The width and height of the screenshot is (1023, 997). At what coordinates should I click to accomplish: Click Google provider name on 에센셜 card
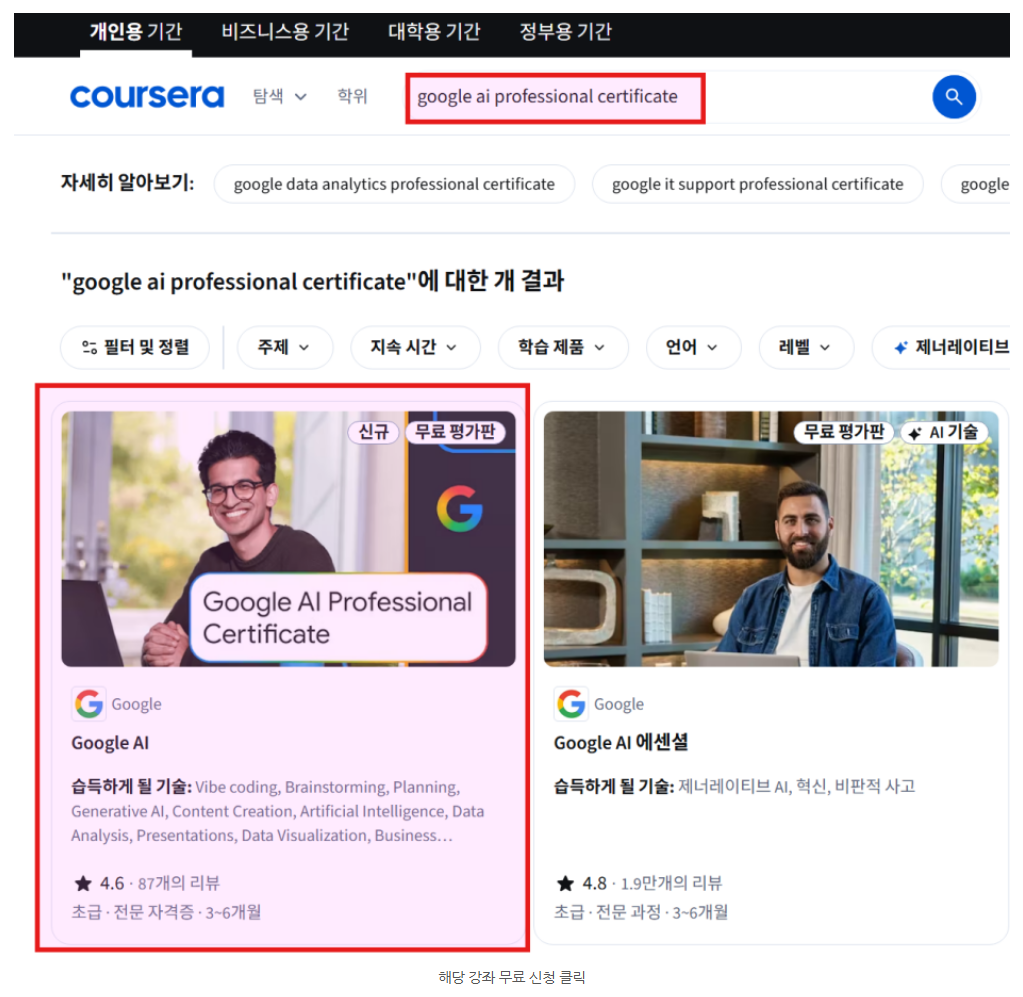tap(618, 705)
